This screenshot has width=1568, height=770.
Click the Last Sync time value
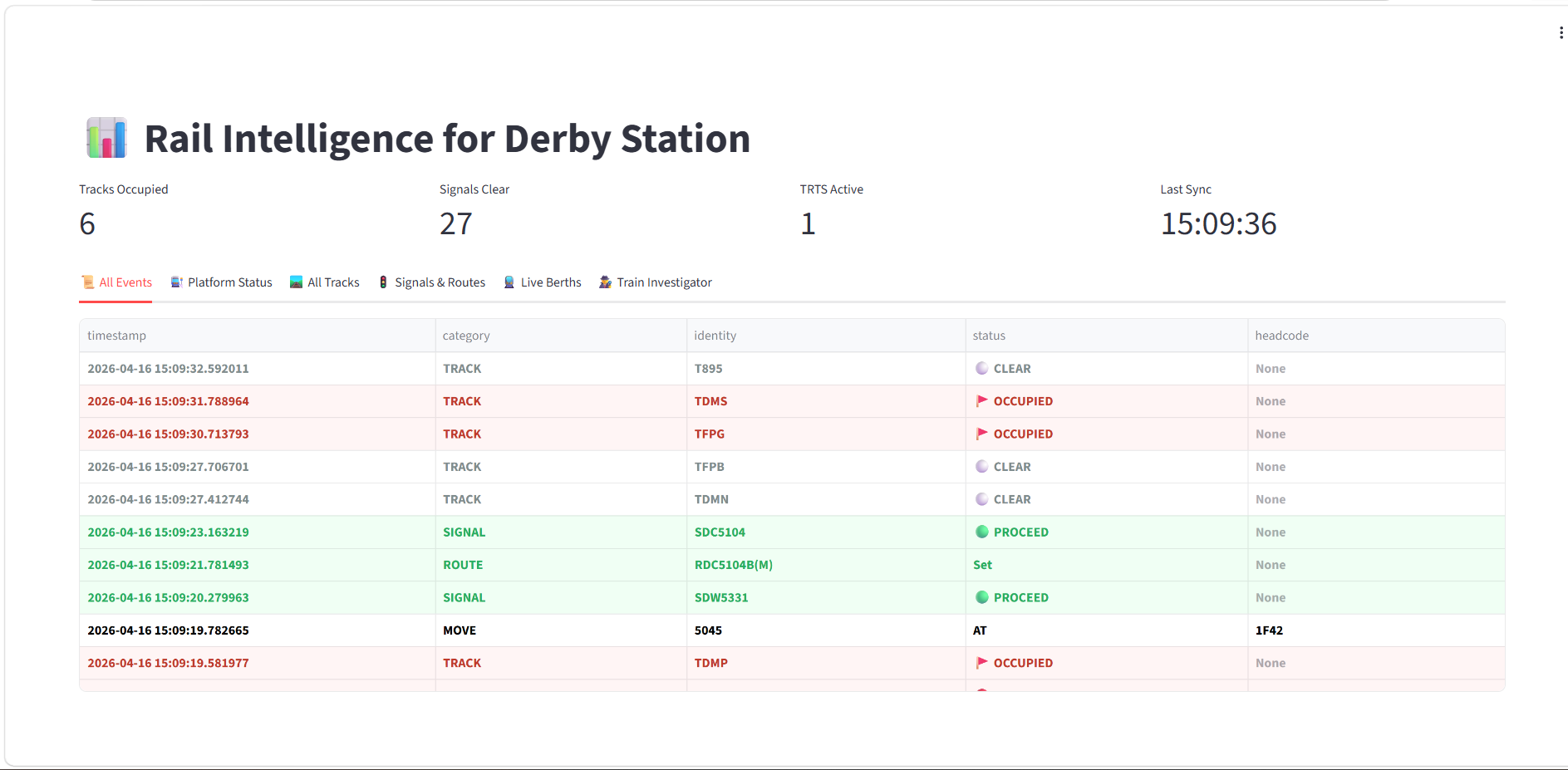click(x=1218, y=224)
